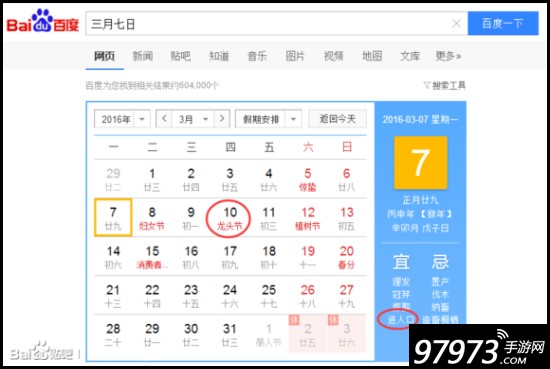Expand the 更多» menu
This screenshot has height=369, width=550.
448,56
